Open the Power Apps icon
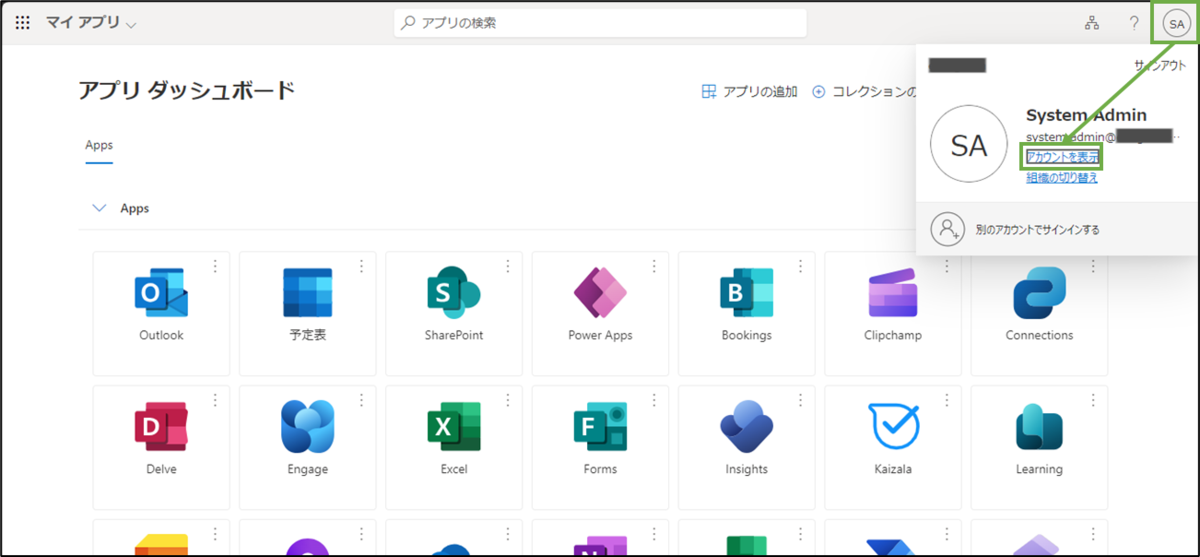1200x557 pixels. tap(600, 292)
